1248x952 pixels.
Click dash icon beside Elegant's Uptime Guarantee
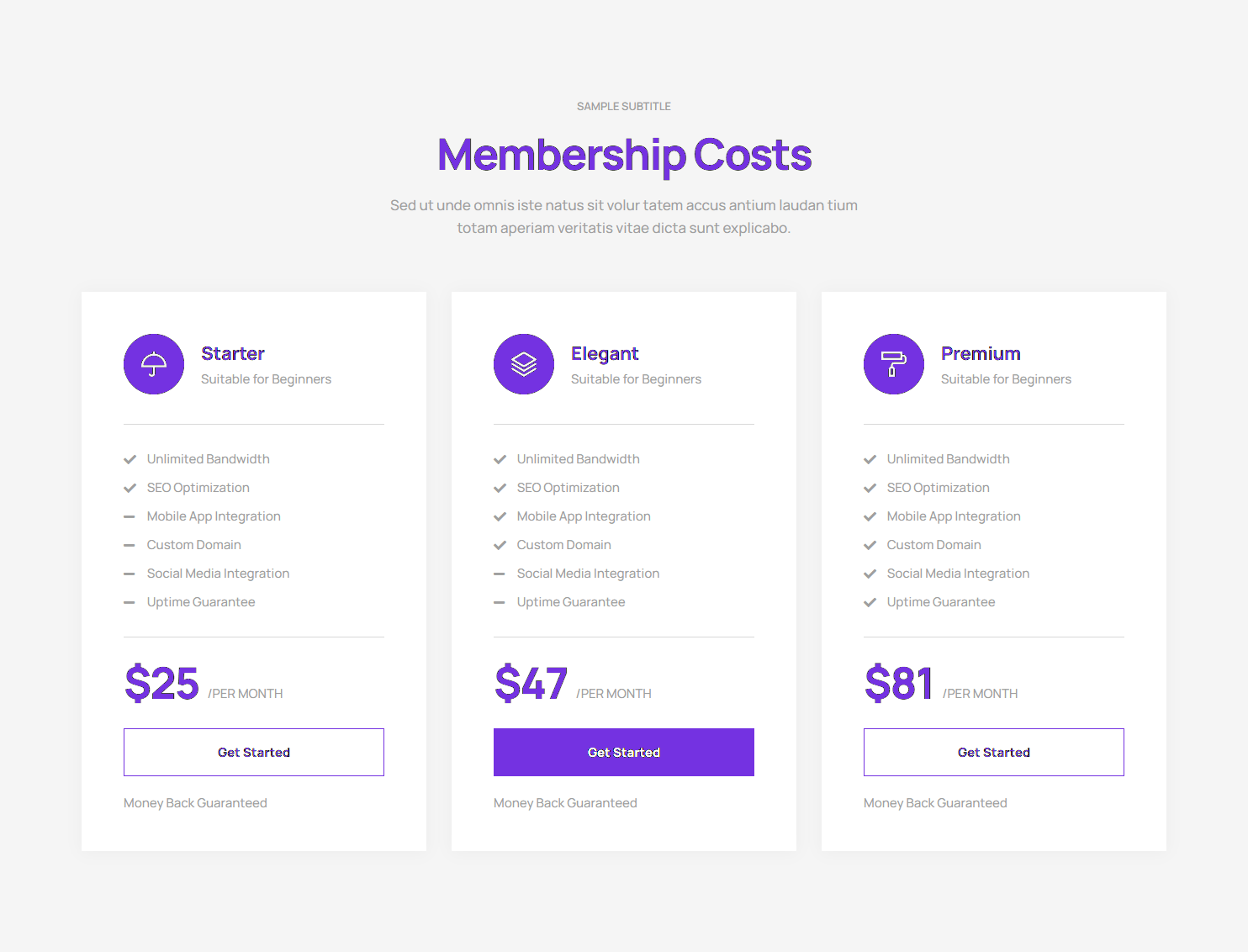[x=500, y=602]
